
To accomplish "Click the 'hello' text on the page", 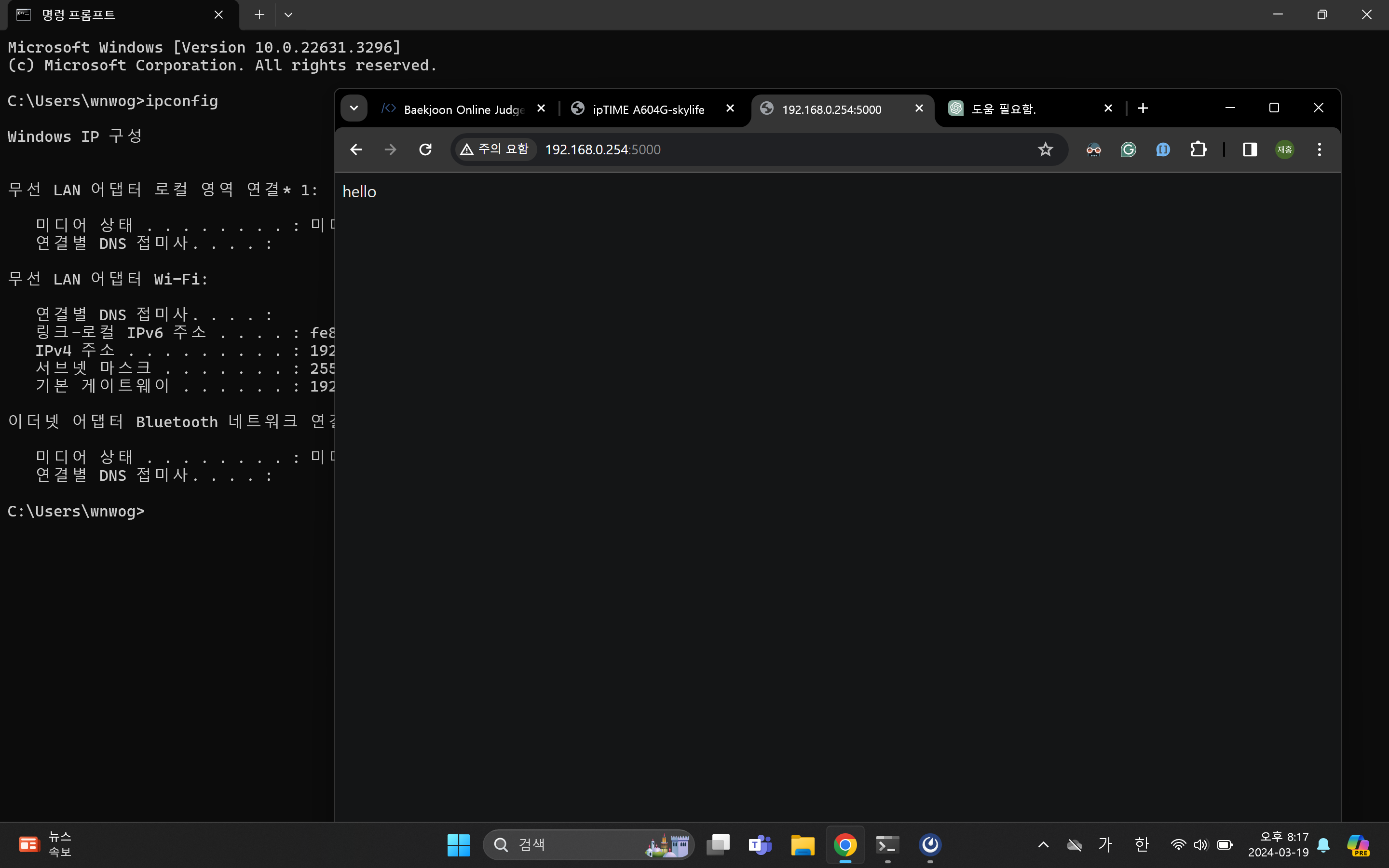I will click(x=359, y=192).
